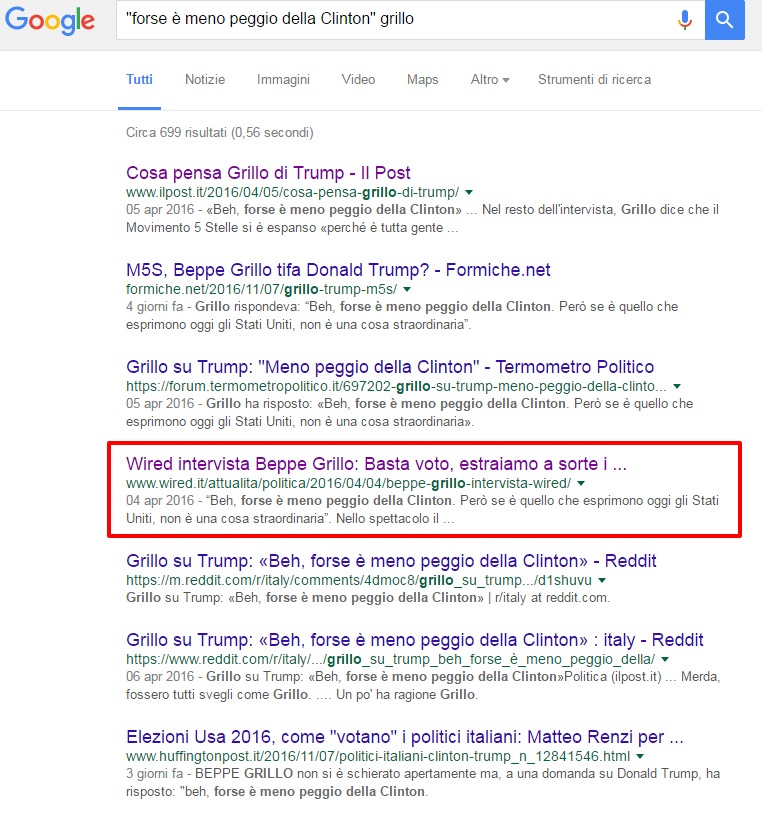Click the www.wired.it URL text

(x=348, y=483)
